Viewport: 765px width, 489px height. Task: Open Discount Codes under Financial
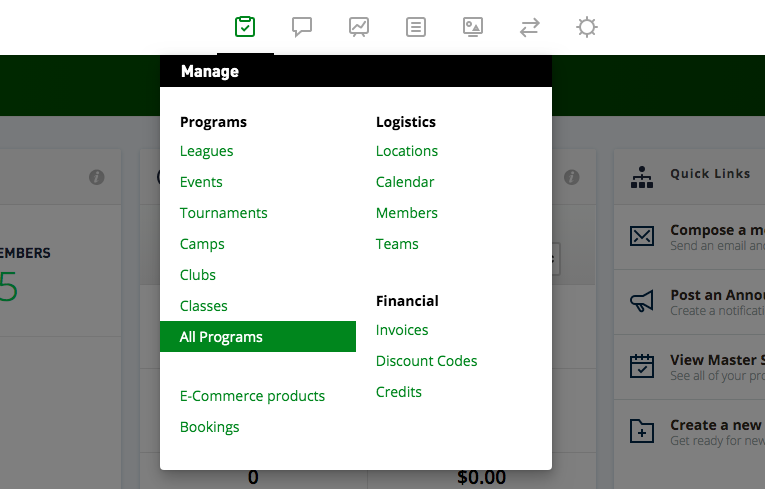tap(426, 361)
